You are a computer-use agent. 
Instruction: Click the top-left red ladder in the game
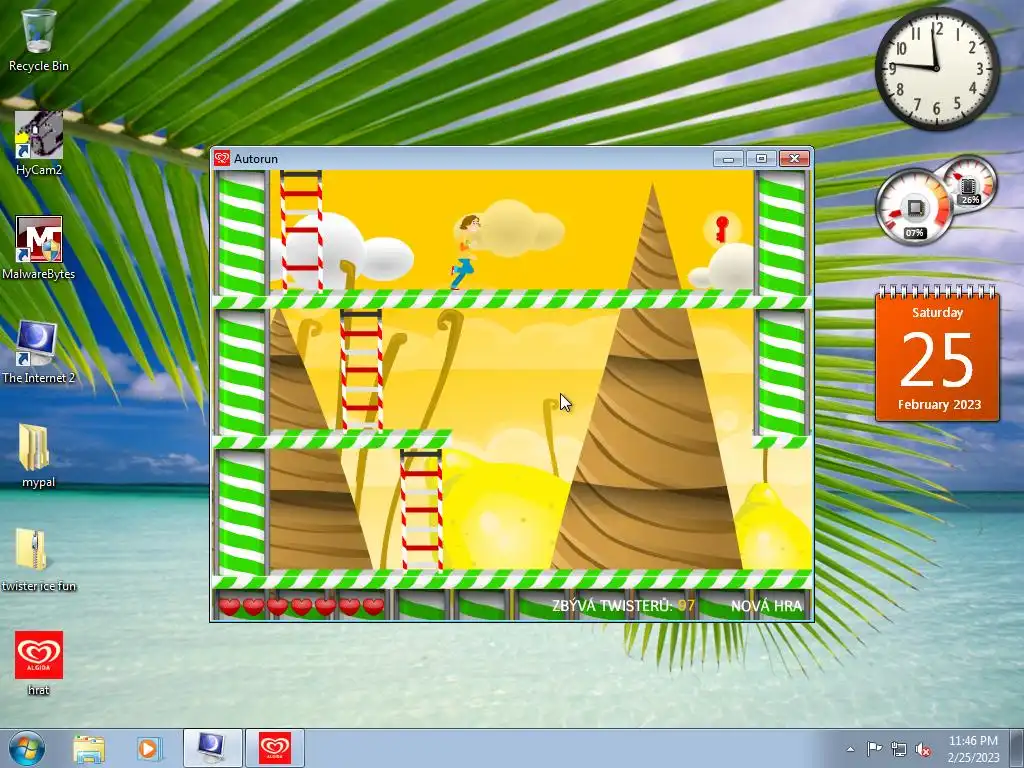[301, 230]
